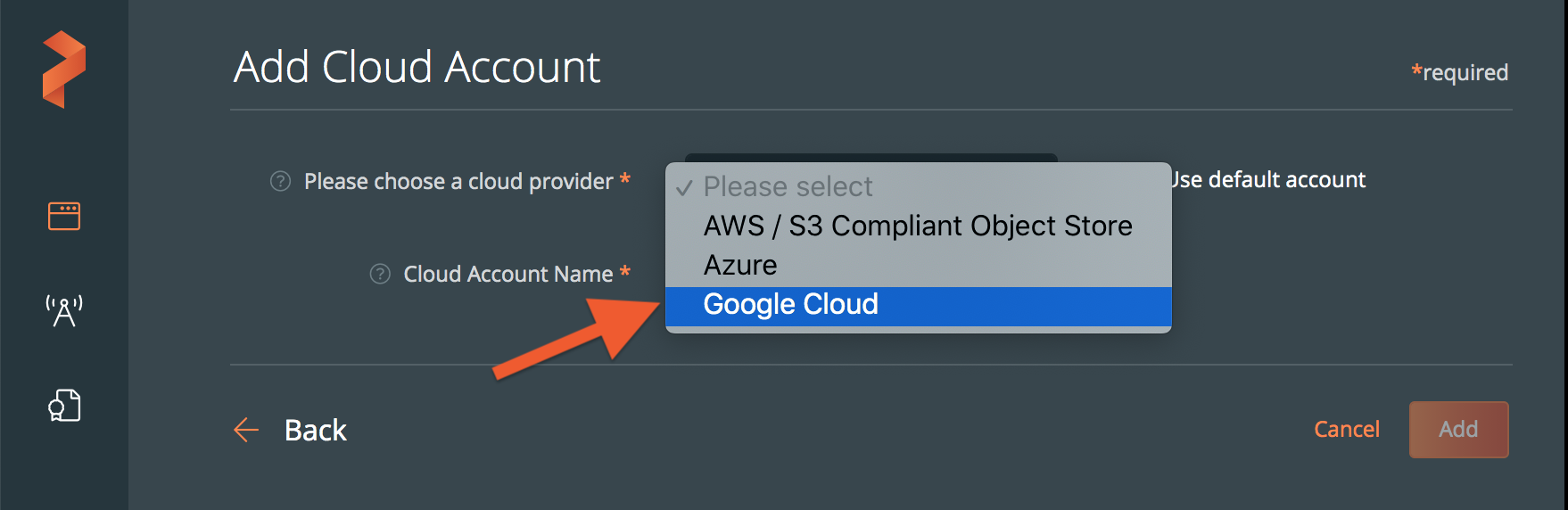Select Azure from the provider list

(x=740, y=266)
